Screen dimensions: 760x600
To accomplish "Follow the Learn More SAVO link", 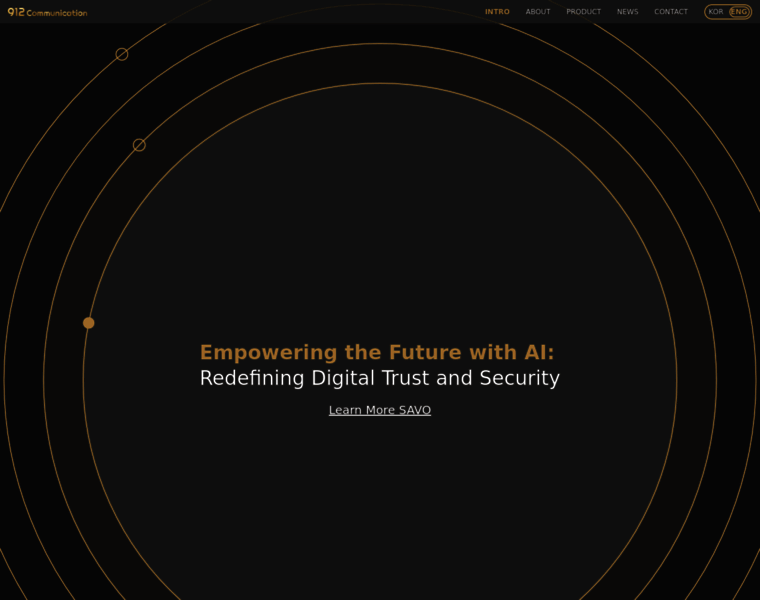I will click(380, 410).
